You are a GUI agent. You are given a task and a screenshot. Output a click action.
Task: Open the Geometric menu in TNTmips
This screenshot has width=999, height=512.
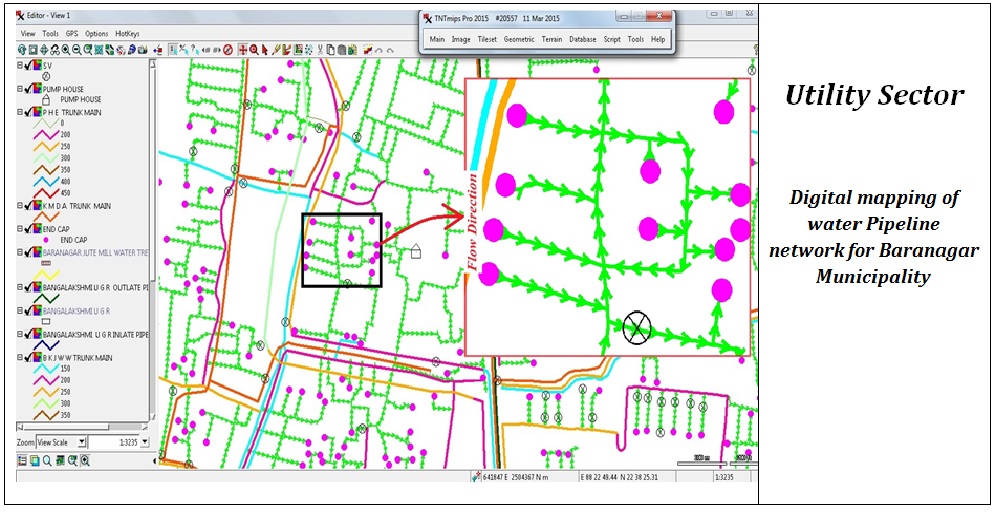point(519,39)
